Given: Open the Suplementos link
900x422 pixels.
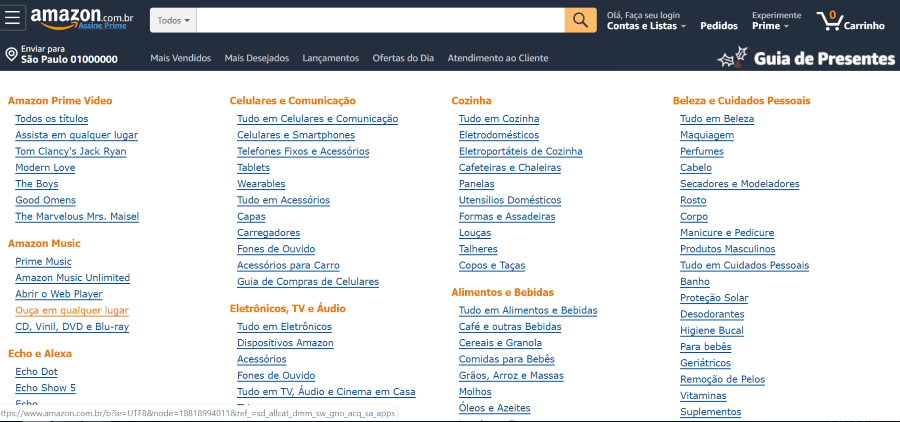Looking at the screenshot, I should [711, 412].
